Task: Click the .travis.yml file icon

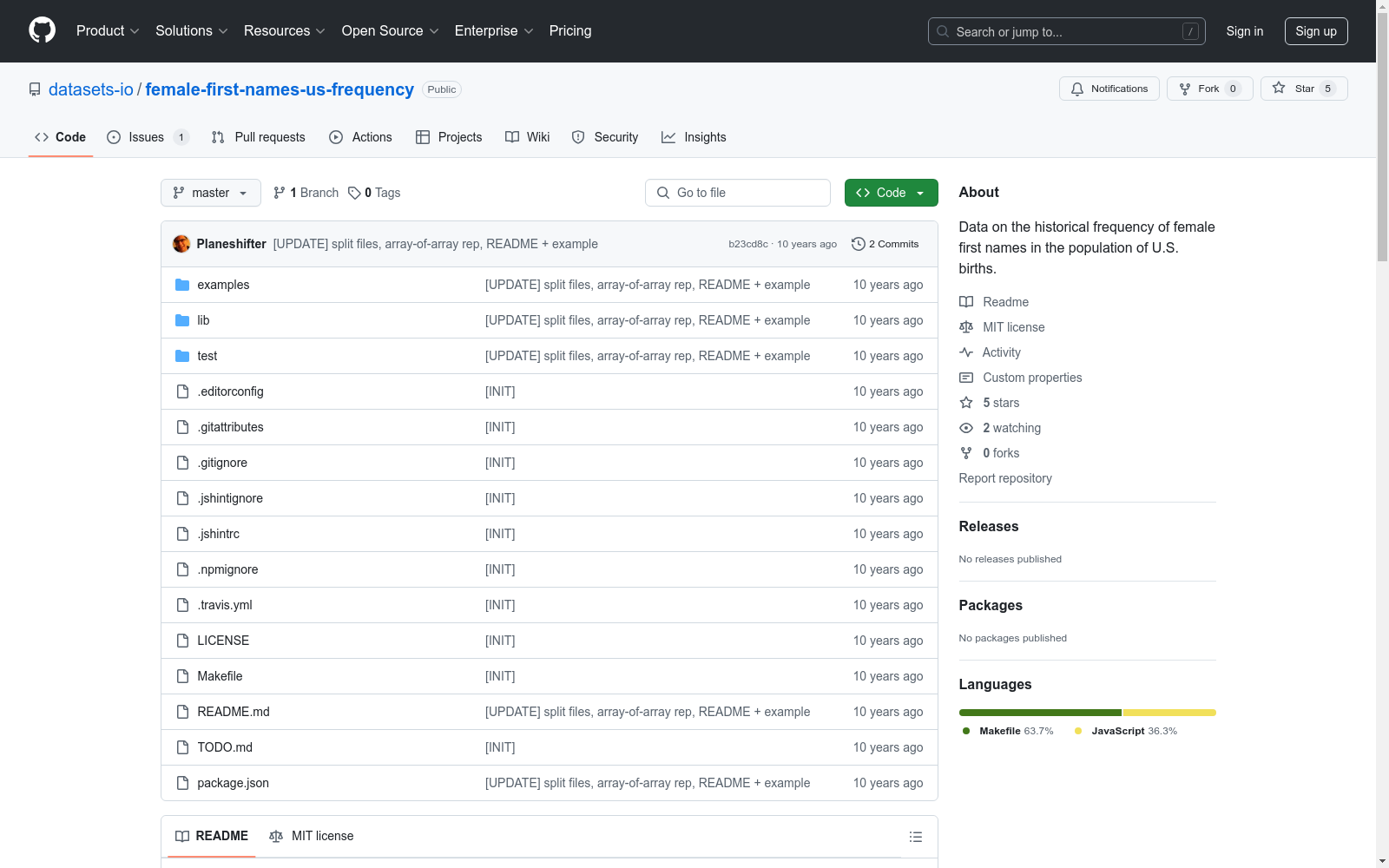Action: [182, 605]
